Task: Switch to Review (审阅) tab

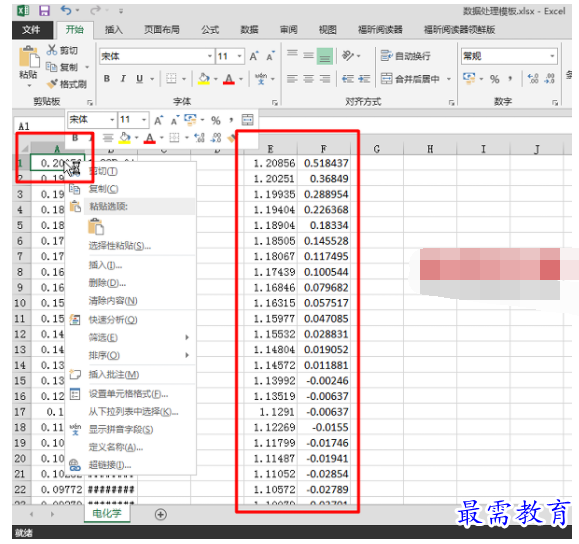Action: pos(288,30)
